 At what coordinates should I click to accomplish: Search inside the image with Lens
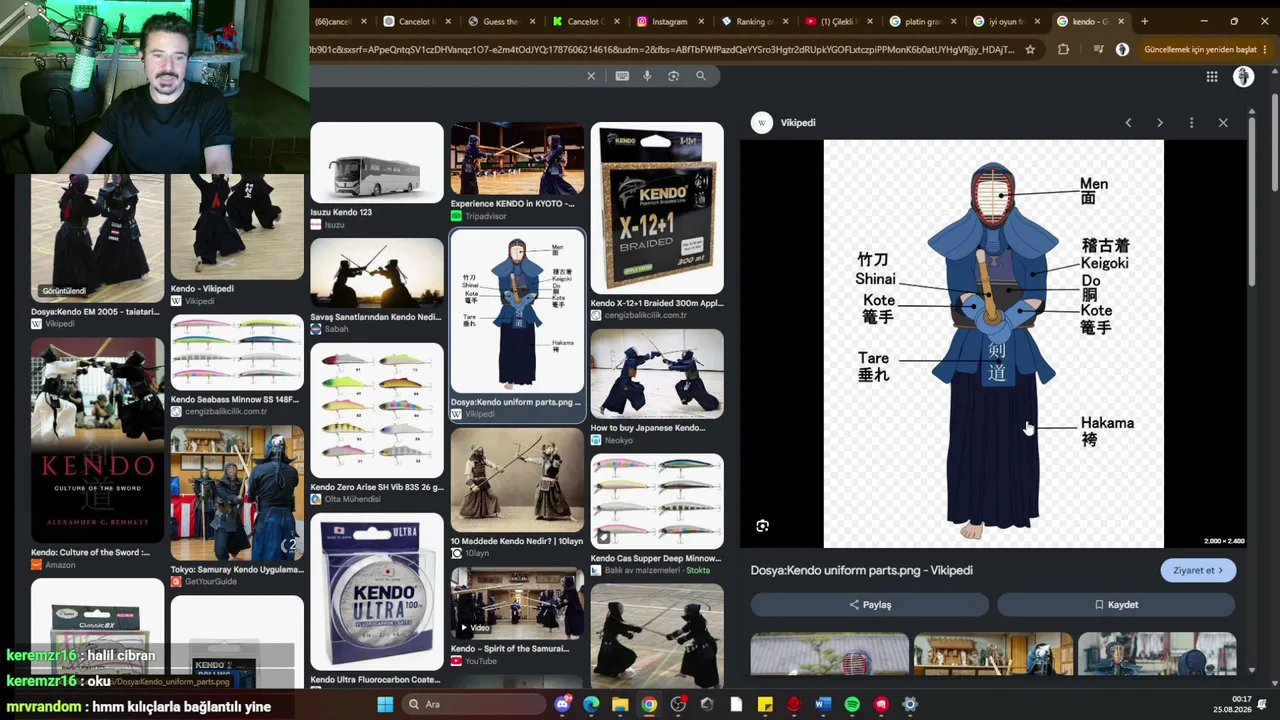click(762, 526)
